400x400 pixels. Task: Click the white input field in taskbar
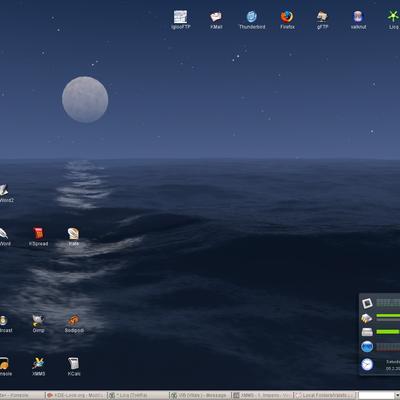pos(375,395)
